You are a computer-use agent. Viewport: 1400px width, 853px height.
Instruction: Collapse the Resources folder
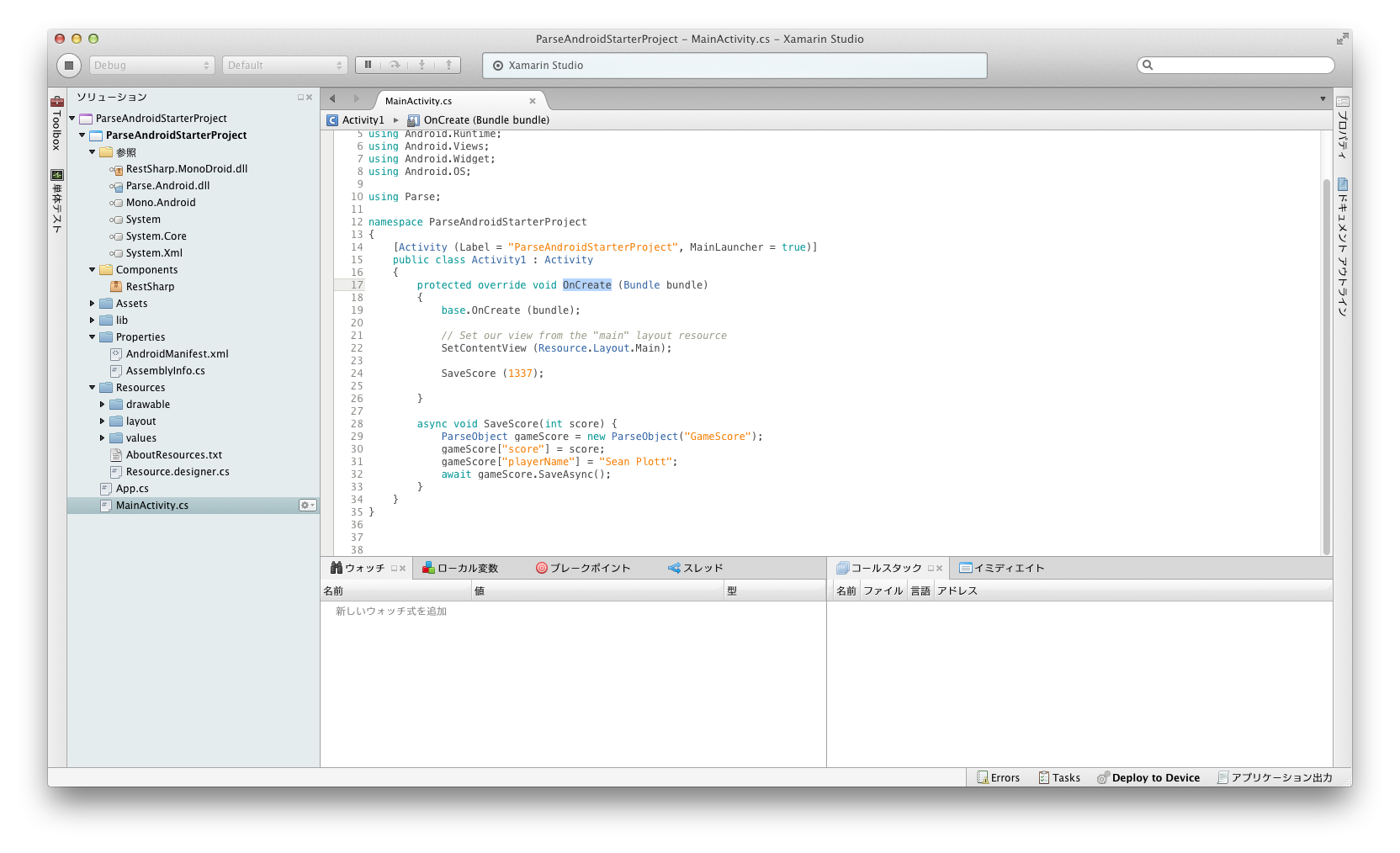(x=93, y=388)
